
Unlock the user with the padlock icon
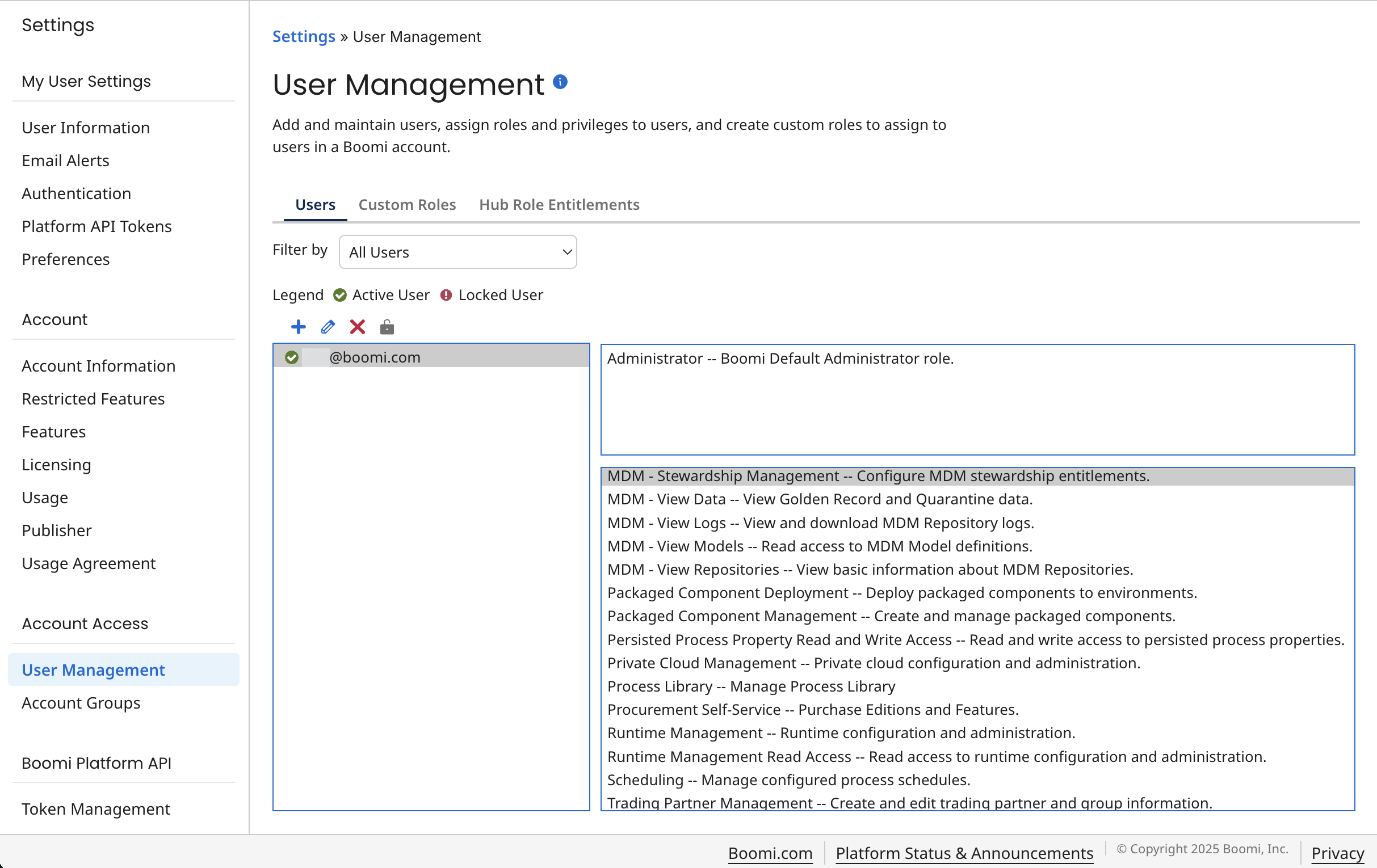point(387,327)
